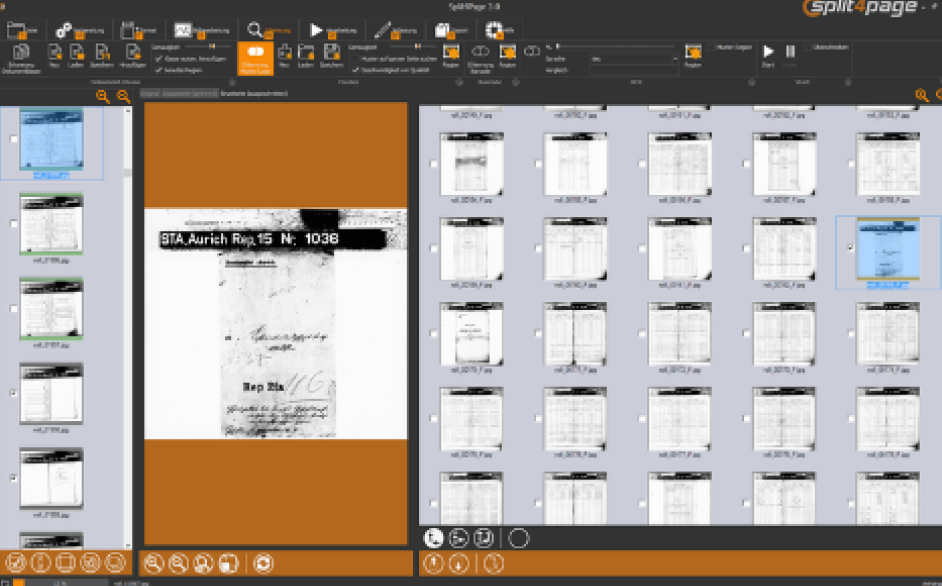This screenshot has height=586, width=942.
Task: Click the Erkennung Barcode button
Action: point(480,58)
